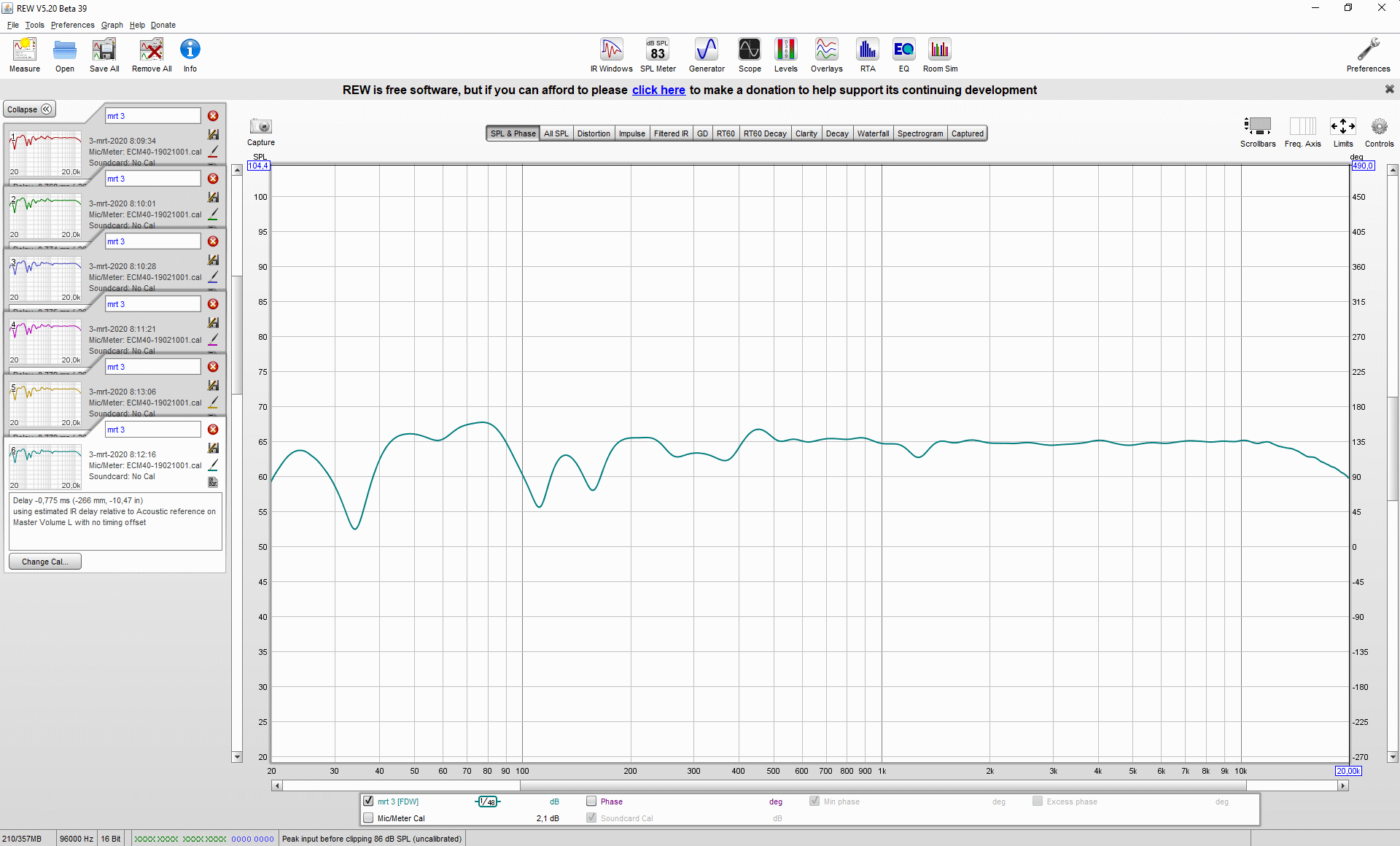This screenshot has height=846, width=1400.
Task: Edit the name field of 8:10:01 measurement
Action: point(152,179)
